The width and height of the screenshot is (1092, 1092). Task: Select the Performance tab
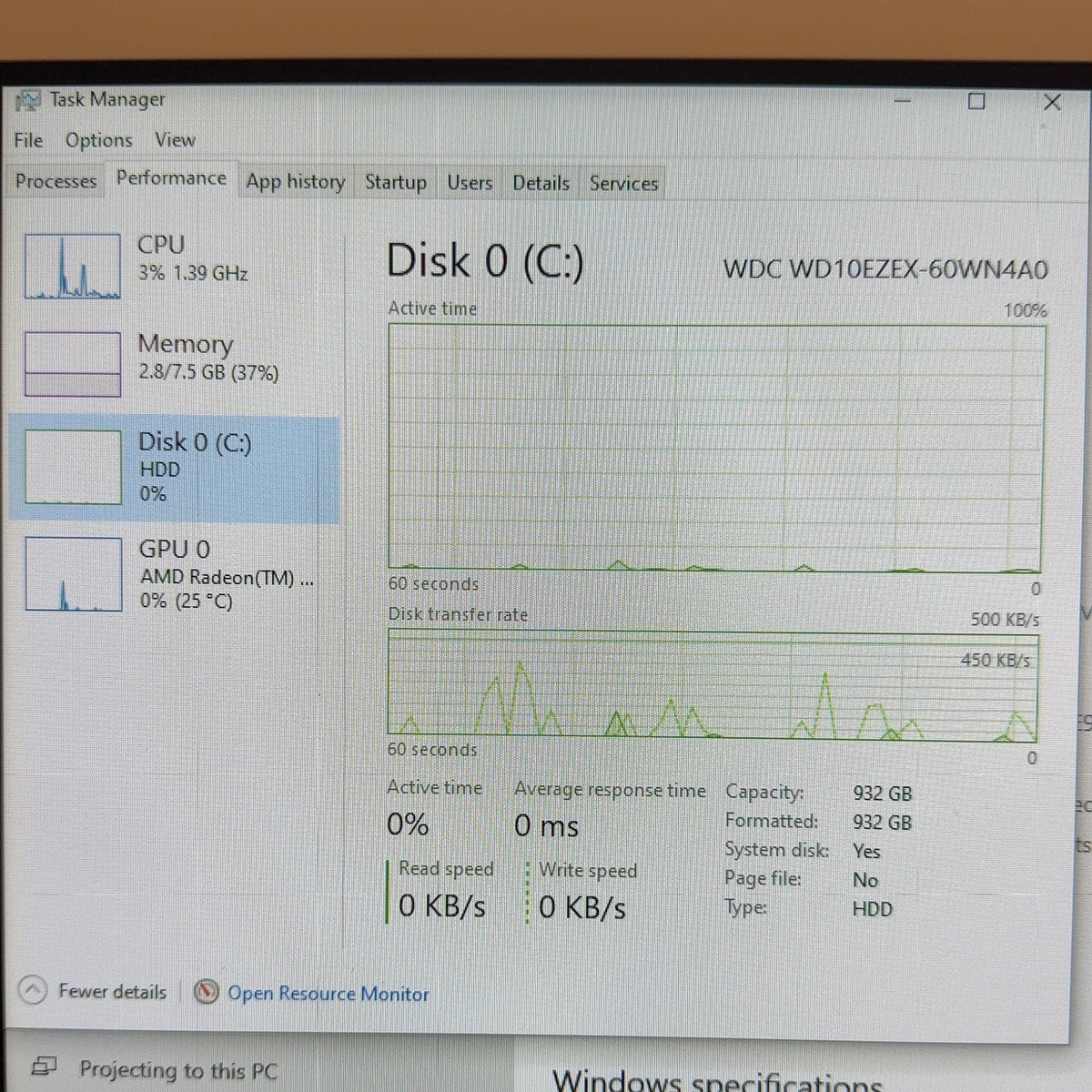(171, 178)
